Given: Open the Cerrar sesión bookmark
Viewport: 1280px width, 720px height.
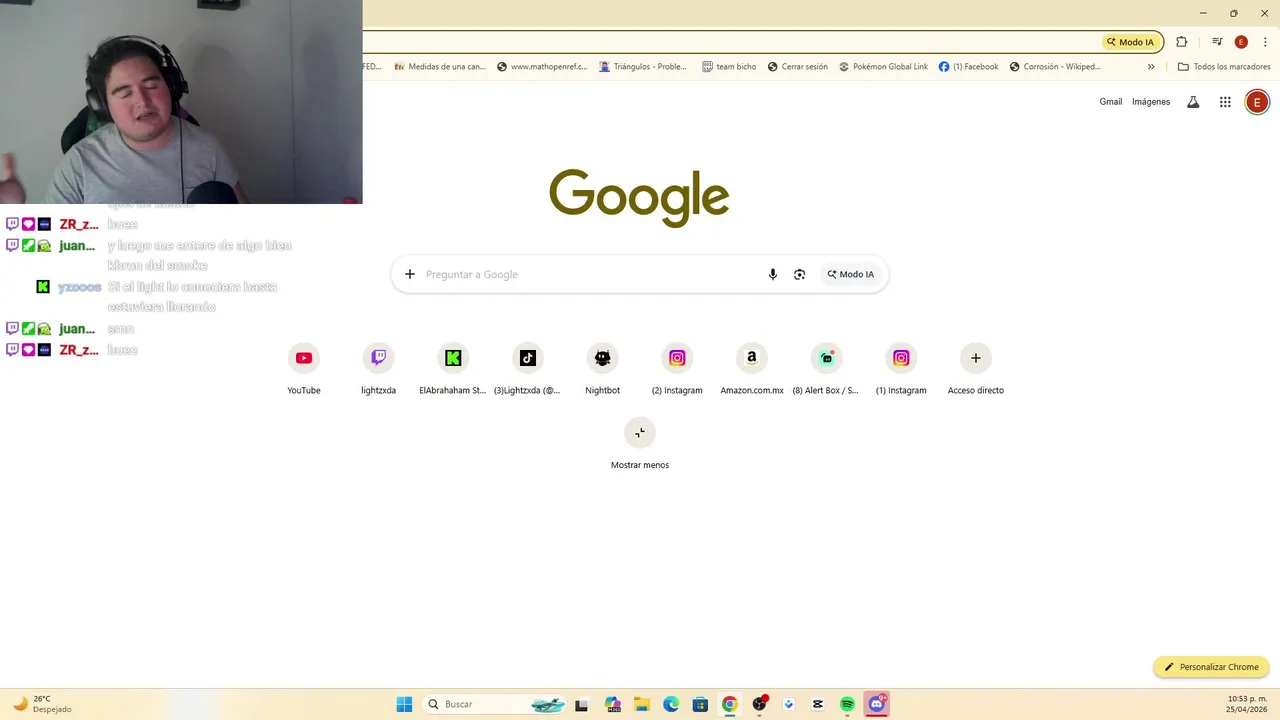Looking at the screenshot, I should pyautogui.click(x=798, y=67).
